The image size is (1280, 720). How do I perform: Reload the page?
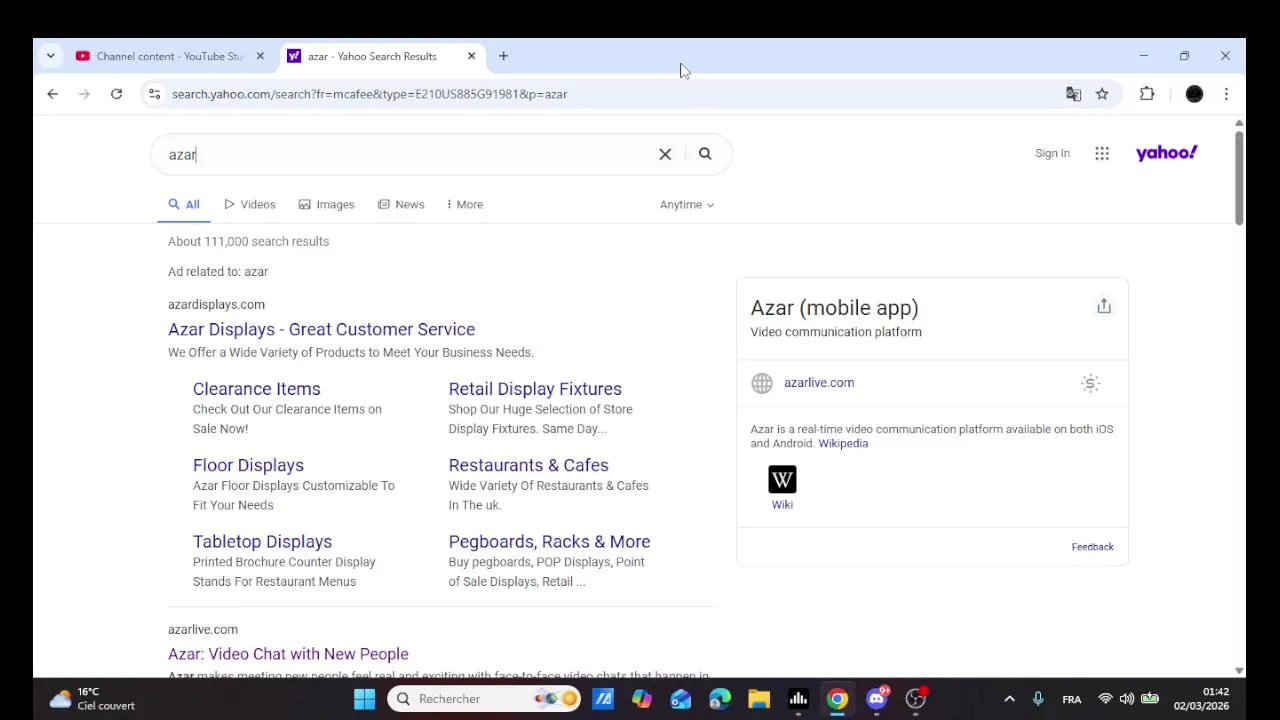pyautogui.click(x=116, y=94)
